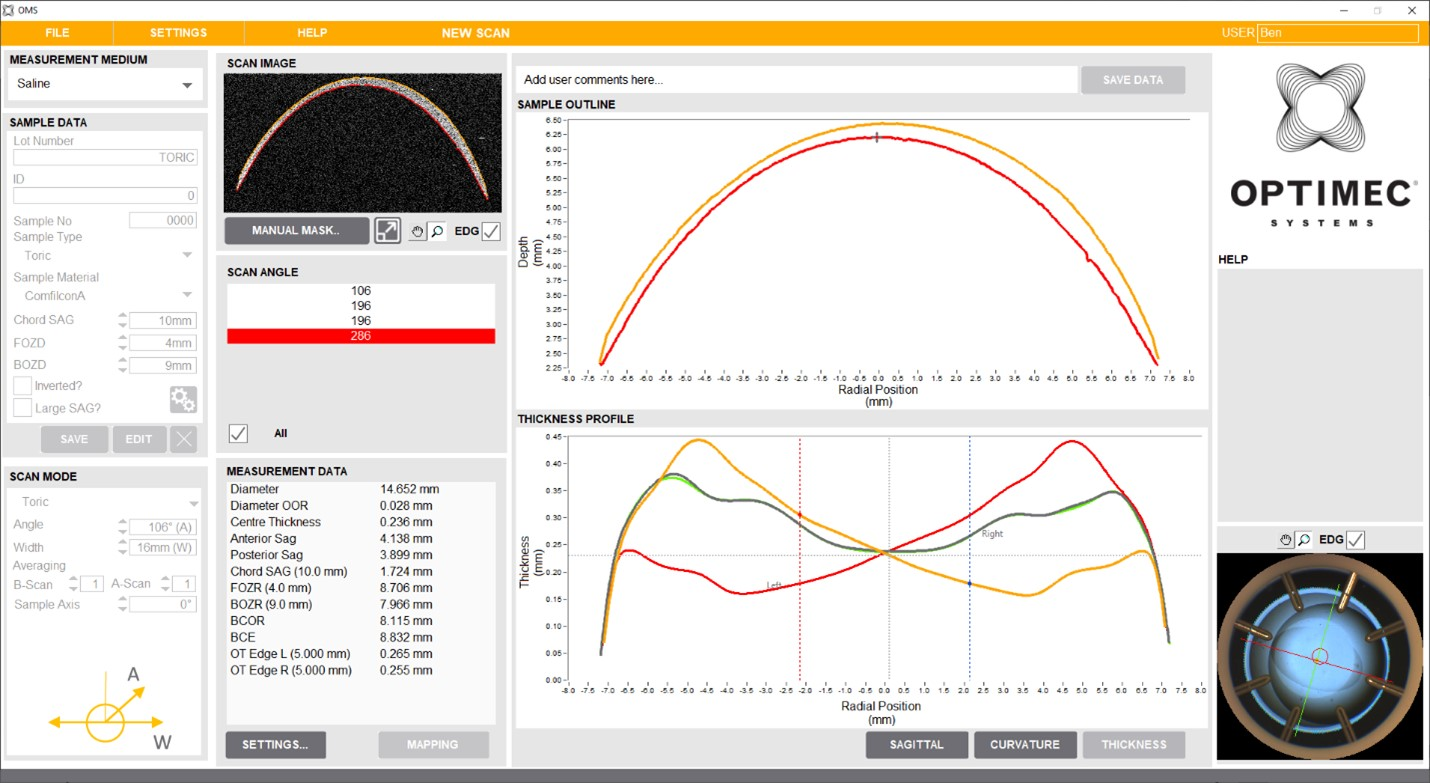
Task: Click the X clear icon next to EDIT
Action: [x=183, y=439]
